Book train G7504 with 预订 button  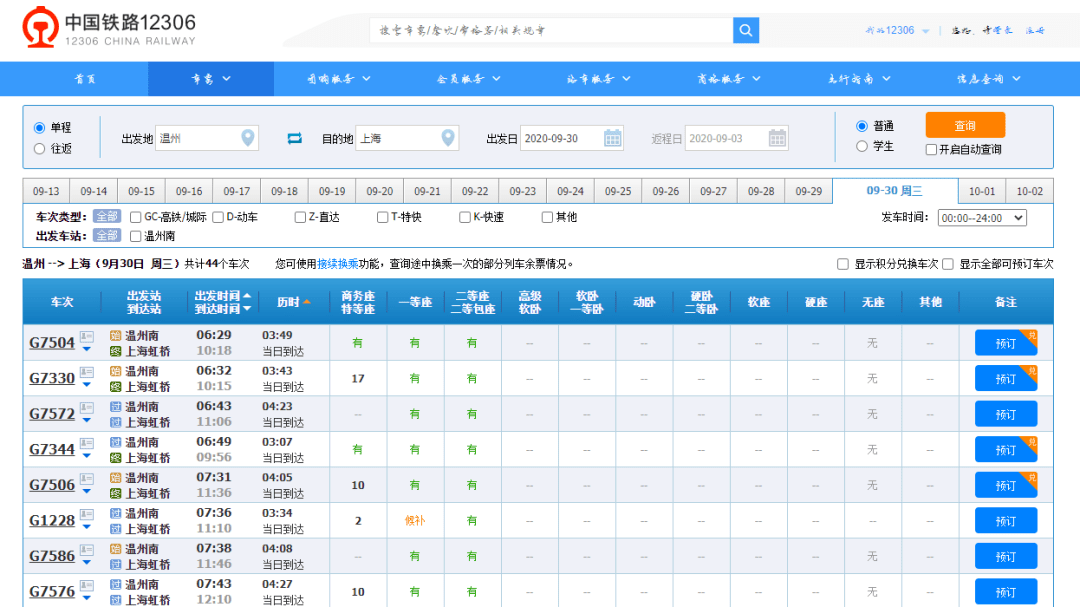click(1006, 343)
